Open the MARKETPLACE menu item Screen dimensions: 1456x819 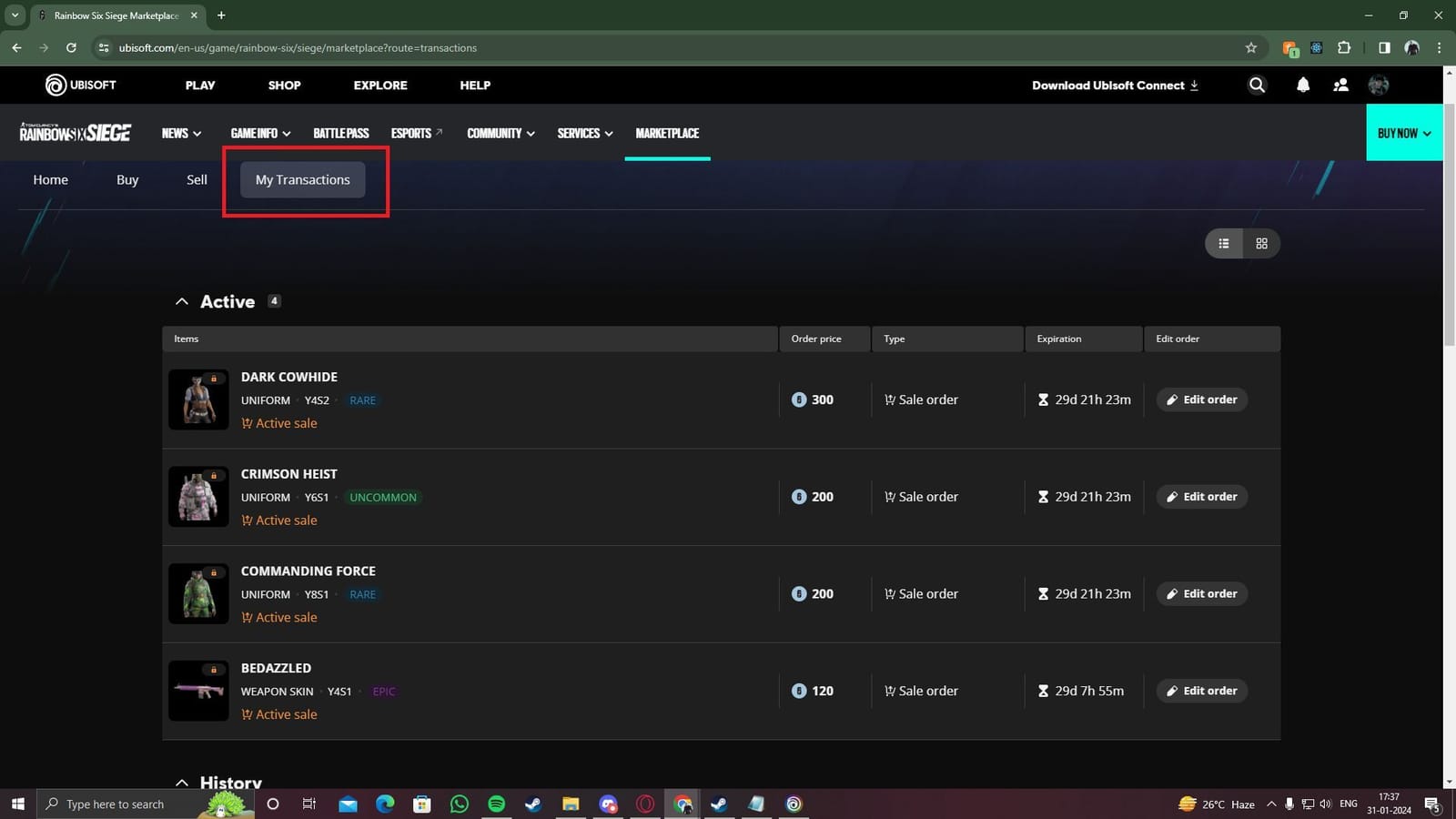[667, 133]
